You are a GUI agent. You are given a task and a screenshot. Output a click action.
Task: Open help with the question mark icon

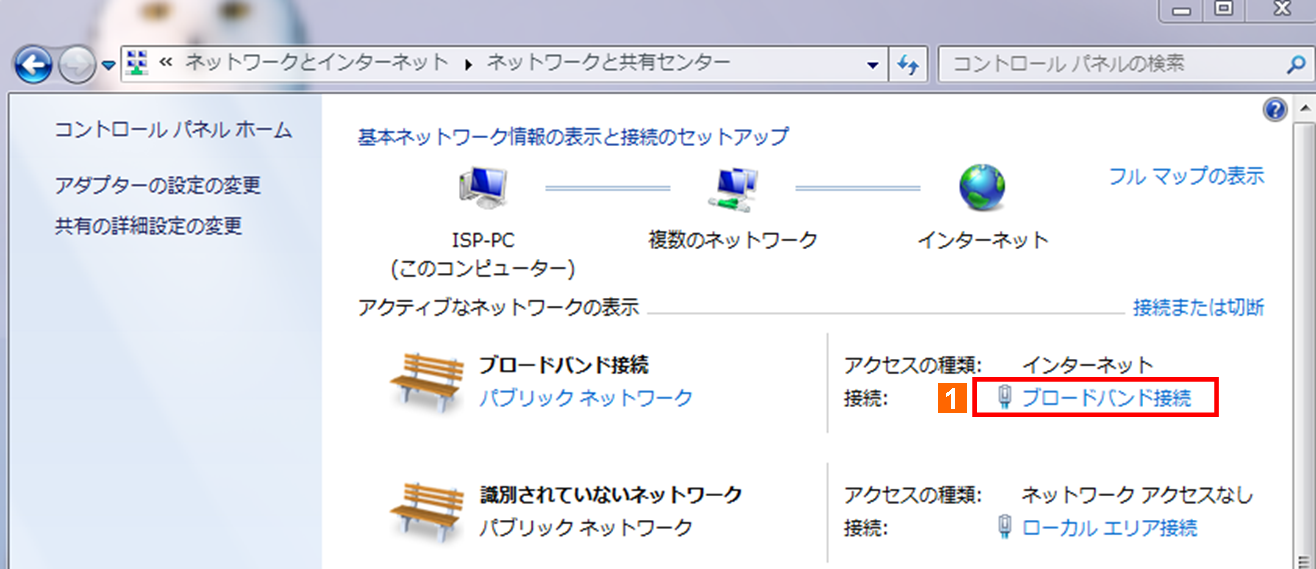[1275, 110]
